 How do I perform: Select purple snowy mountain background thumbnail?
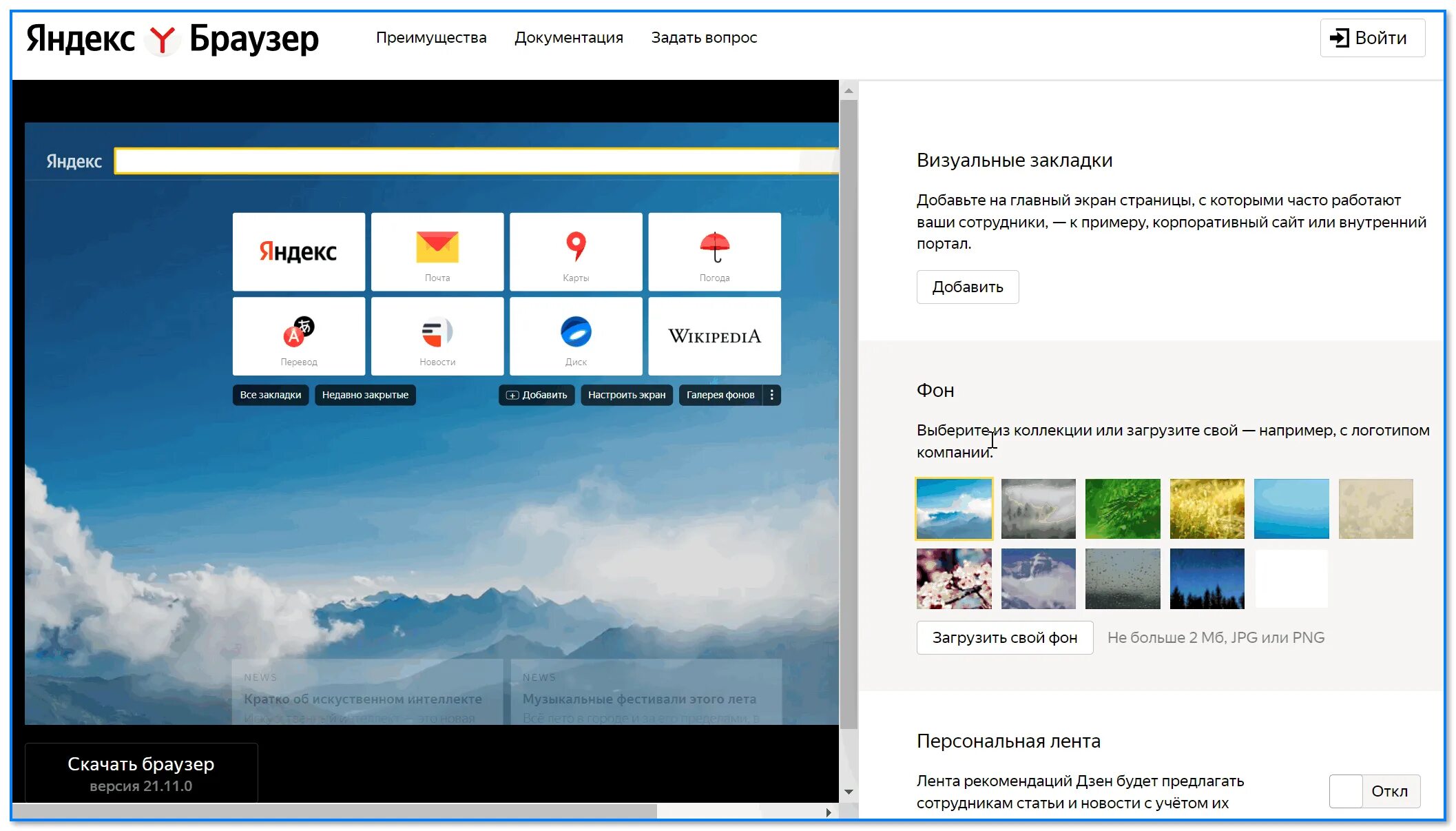[x=1039, y=579]
